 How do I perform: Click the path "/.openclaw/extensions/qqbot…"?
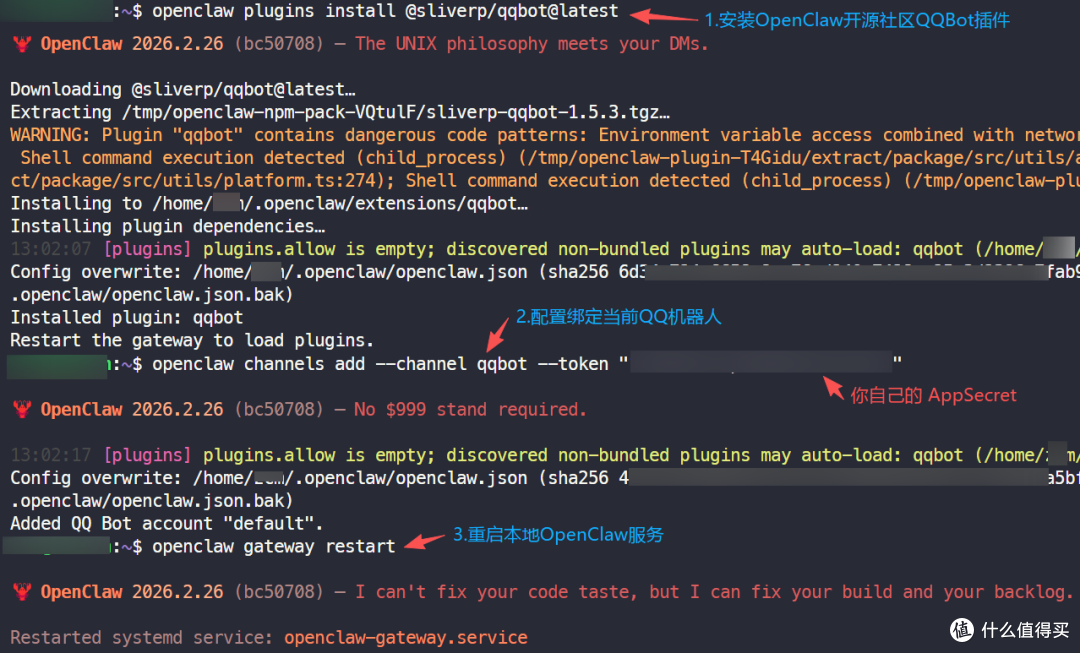(386, 204)
